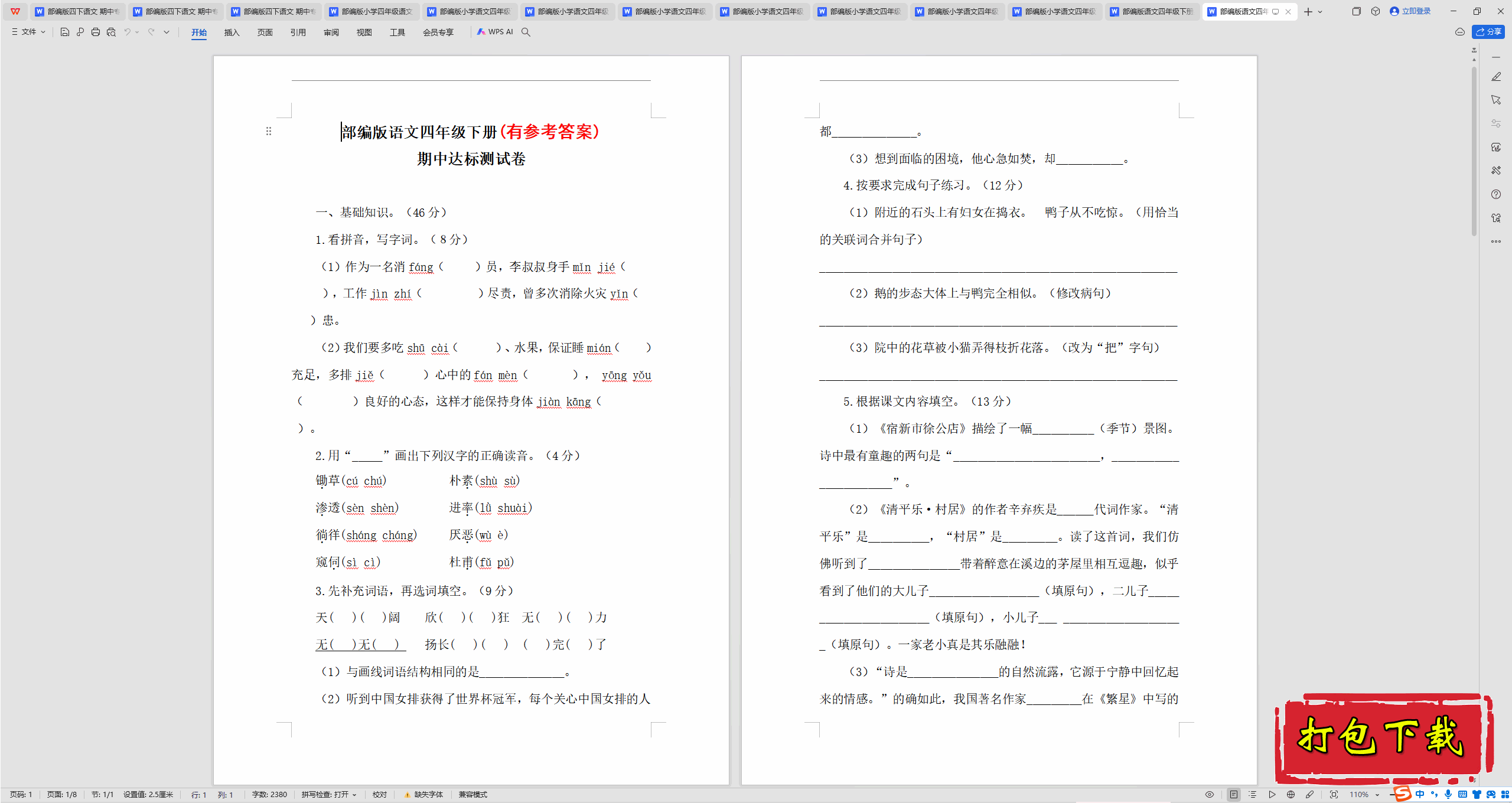This screenshot has width=1512, height=803.
Task: Expand new tab dropdown arrow
Action: 1320,12
